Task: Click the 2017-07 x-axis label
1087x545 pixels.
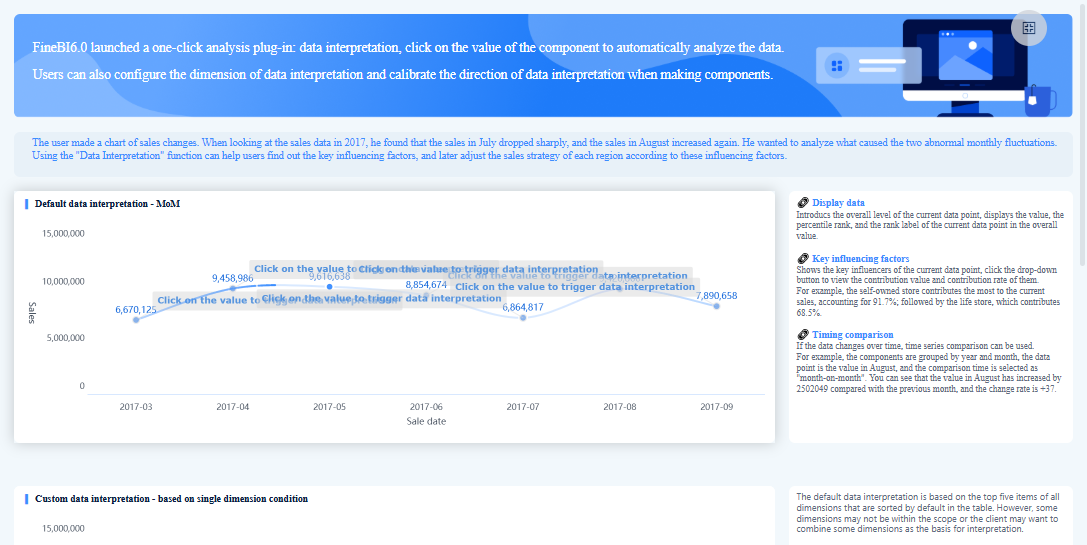Action: [523, 406]
